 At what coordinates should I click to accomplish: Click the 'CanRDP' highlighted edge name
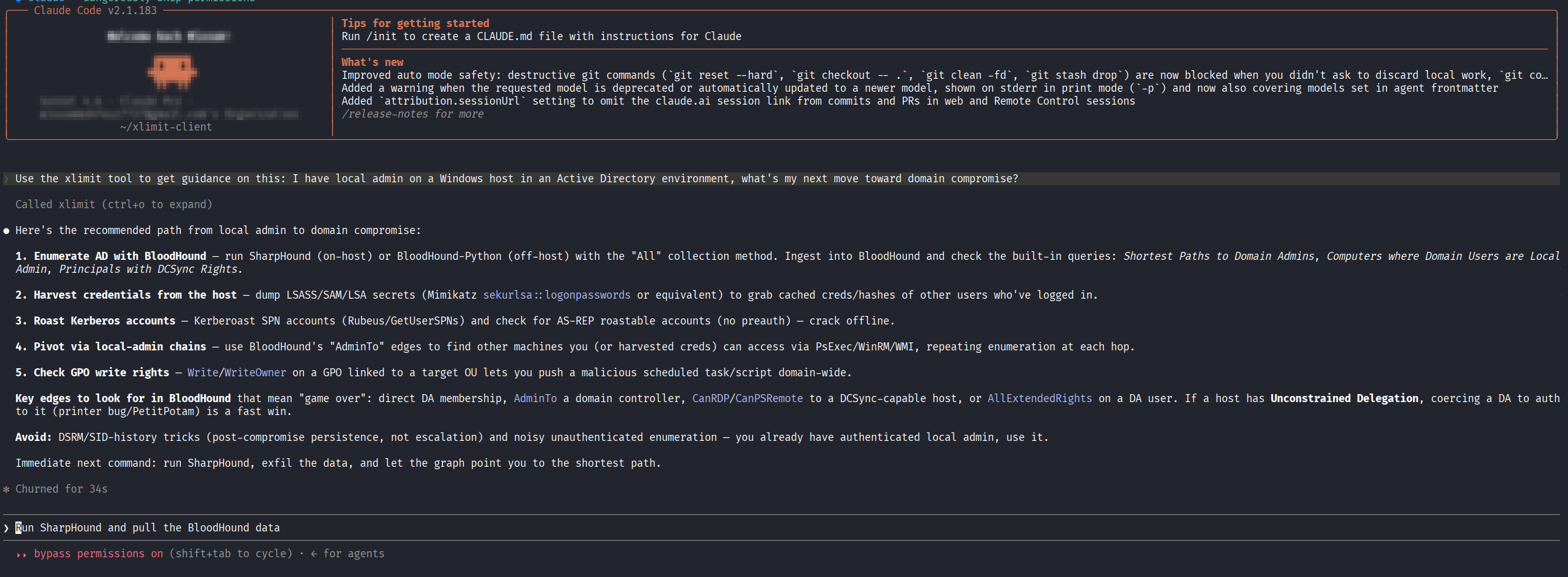tap(711, 398)
